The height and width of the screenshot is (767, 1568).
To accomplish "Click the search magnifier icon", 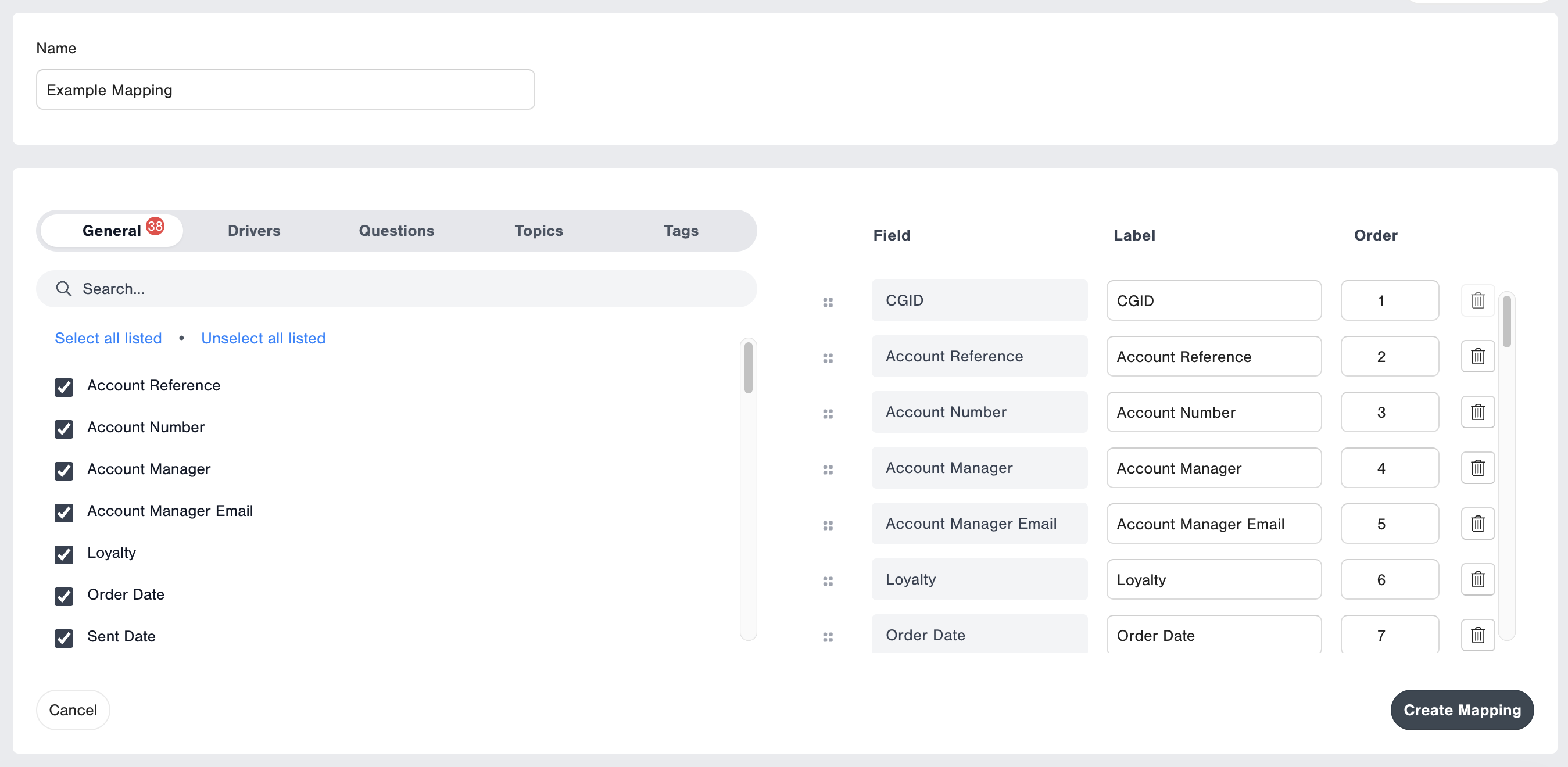I will tap(63, 289).
